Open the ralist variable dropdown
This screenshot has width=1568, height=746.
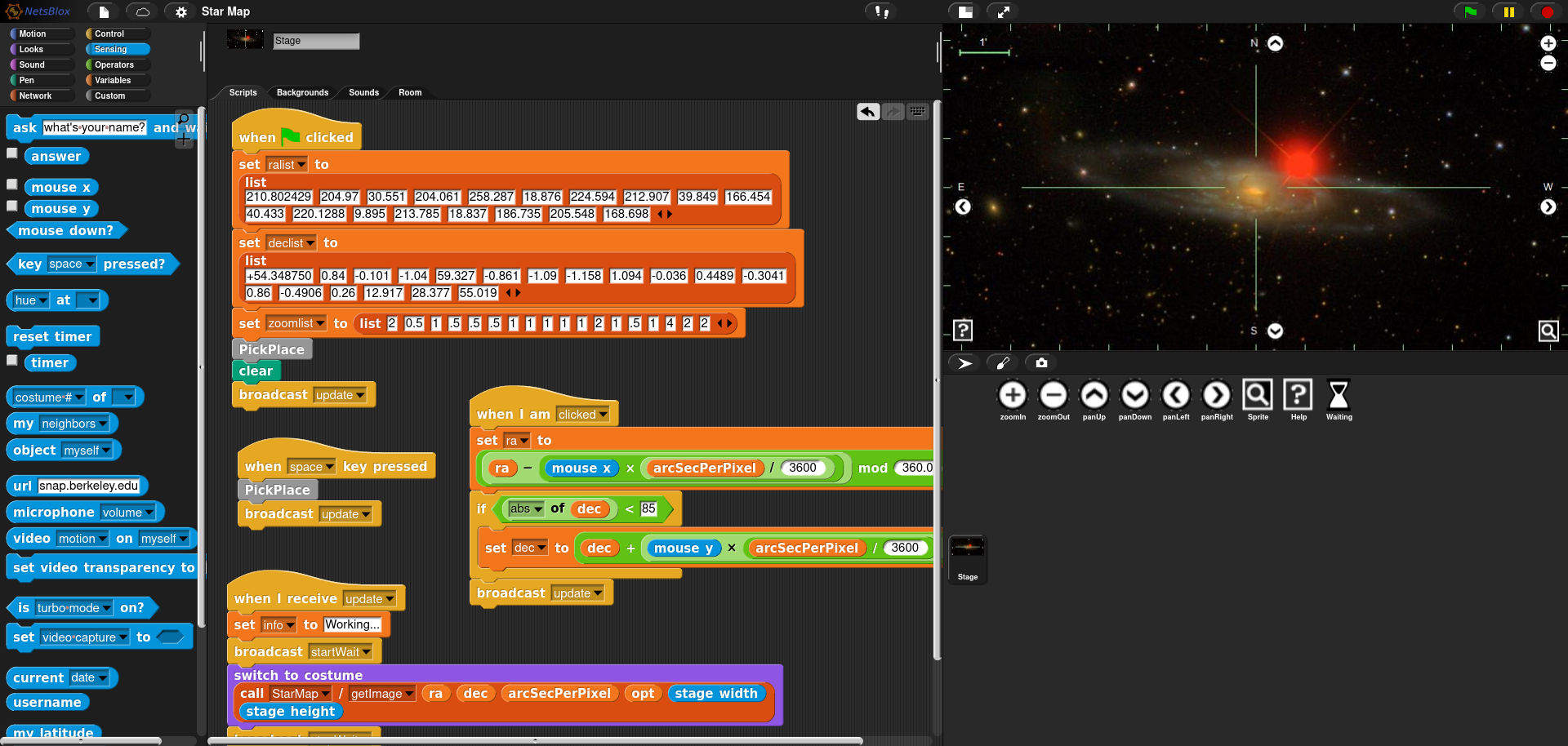click(x=301, y=166)
